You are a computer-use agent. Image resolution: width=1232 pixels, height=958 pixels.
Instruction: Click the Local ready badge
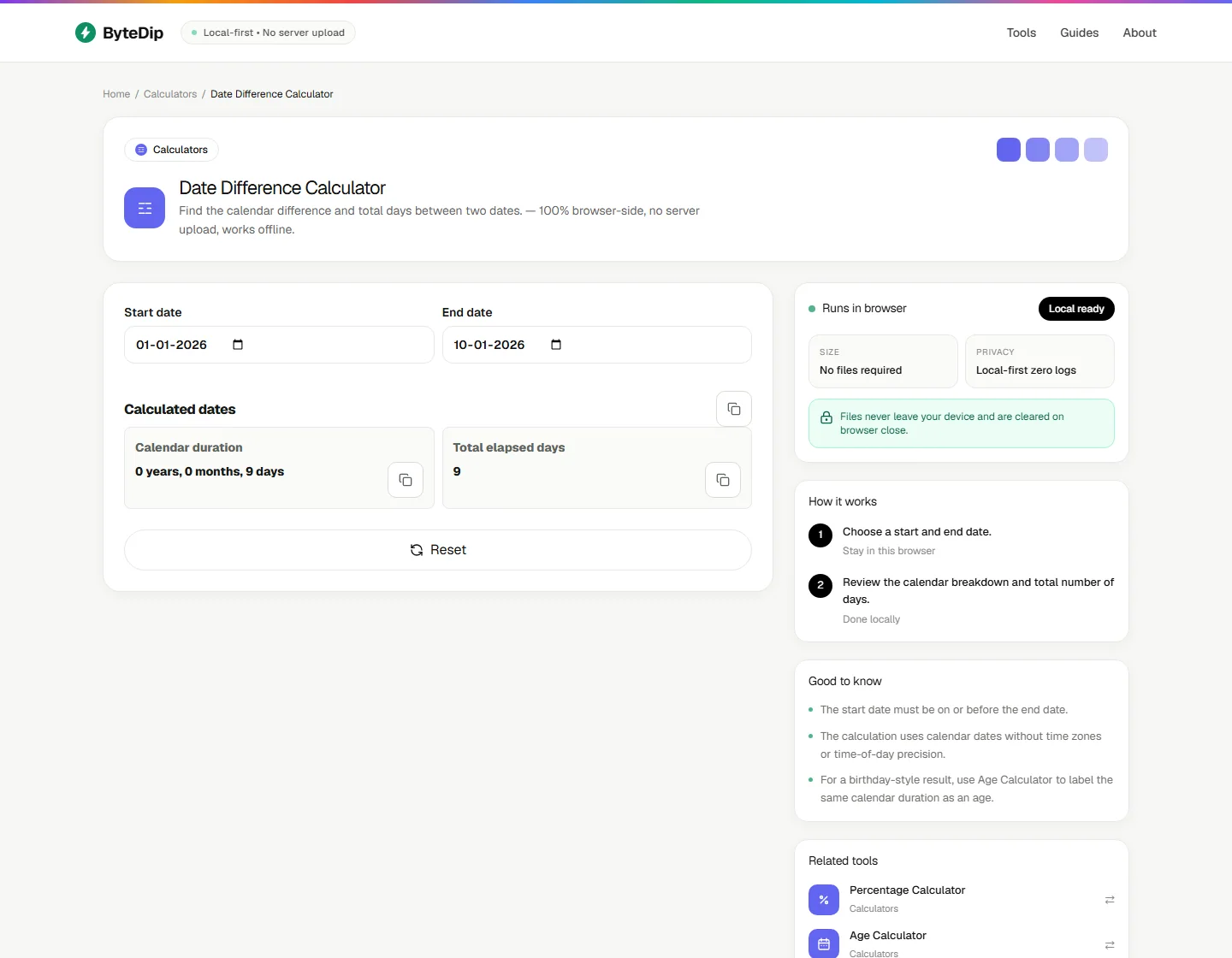click(x=1076, y=309)
